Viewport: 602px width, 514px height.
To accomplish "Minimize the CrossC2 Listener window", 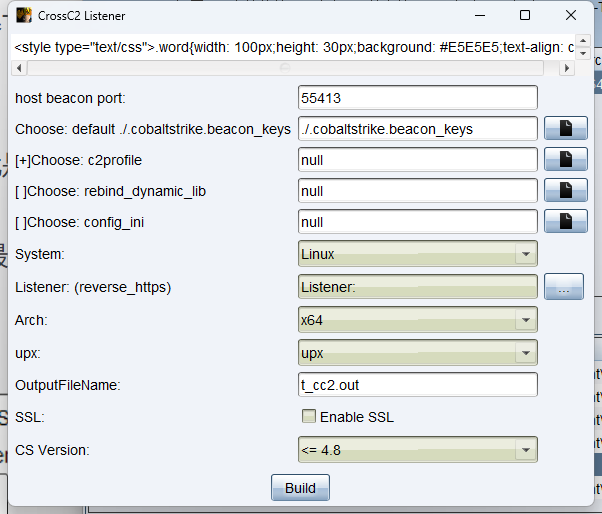I will [x=480, y=15].
